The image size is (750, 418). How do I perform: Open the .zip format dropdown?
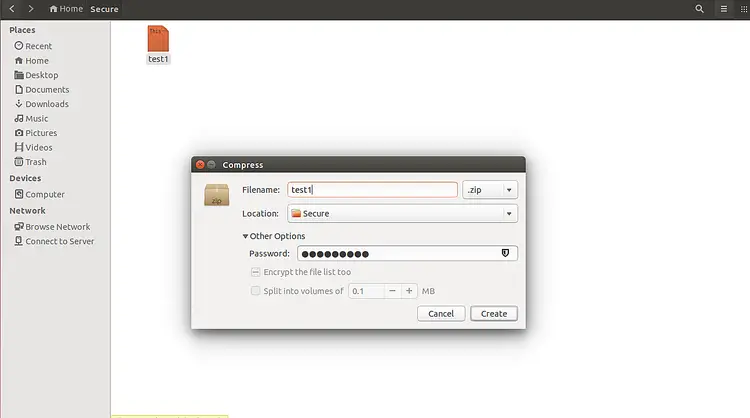[490, 190]
